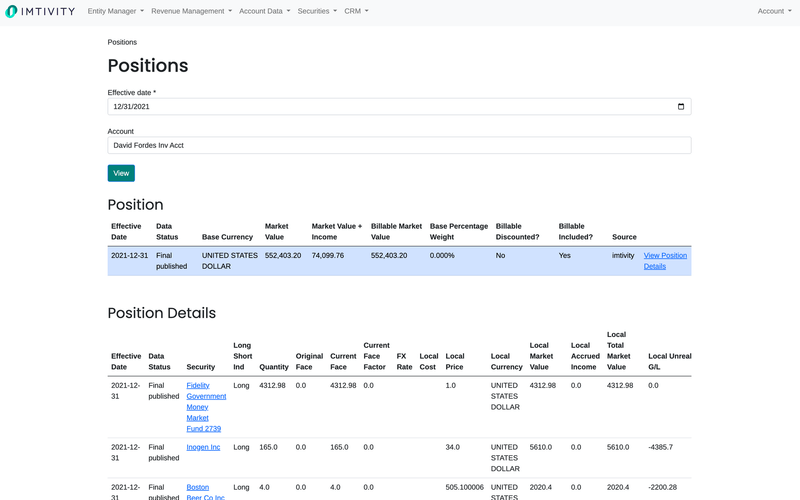Open the Securities navigation menu
800x500 pixels.
pos(317,11)
